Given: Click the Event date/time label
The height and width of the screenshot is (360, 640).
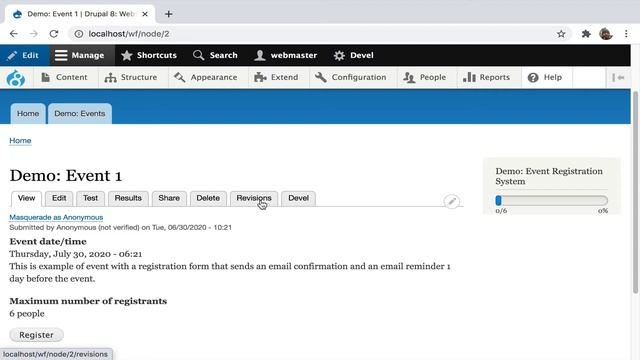Looking at the screenshot, I should 48,242.
